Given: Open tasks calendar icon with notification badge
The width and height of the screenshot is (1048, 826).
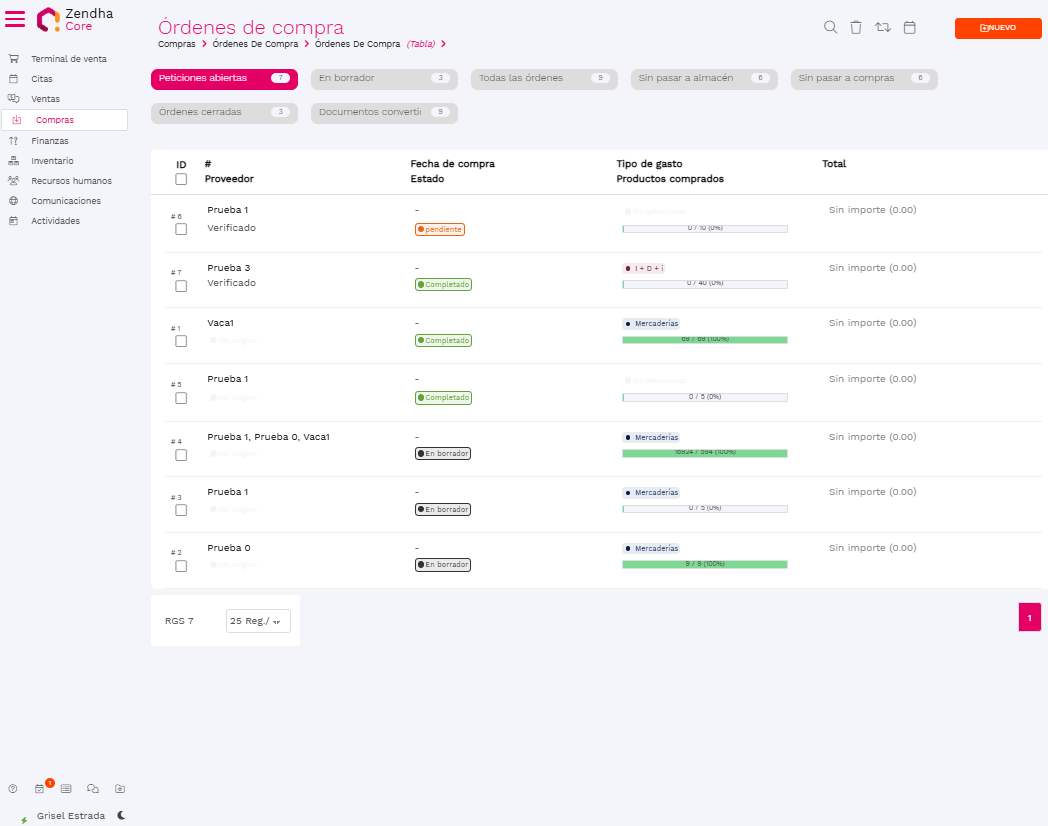Looking at the screenshot, I should click(40, 789).
